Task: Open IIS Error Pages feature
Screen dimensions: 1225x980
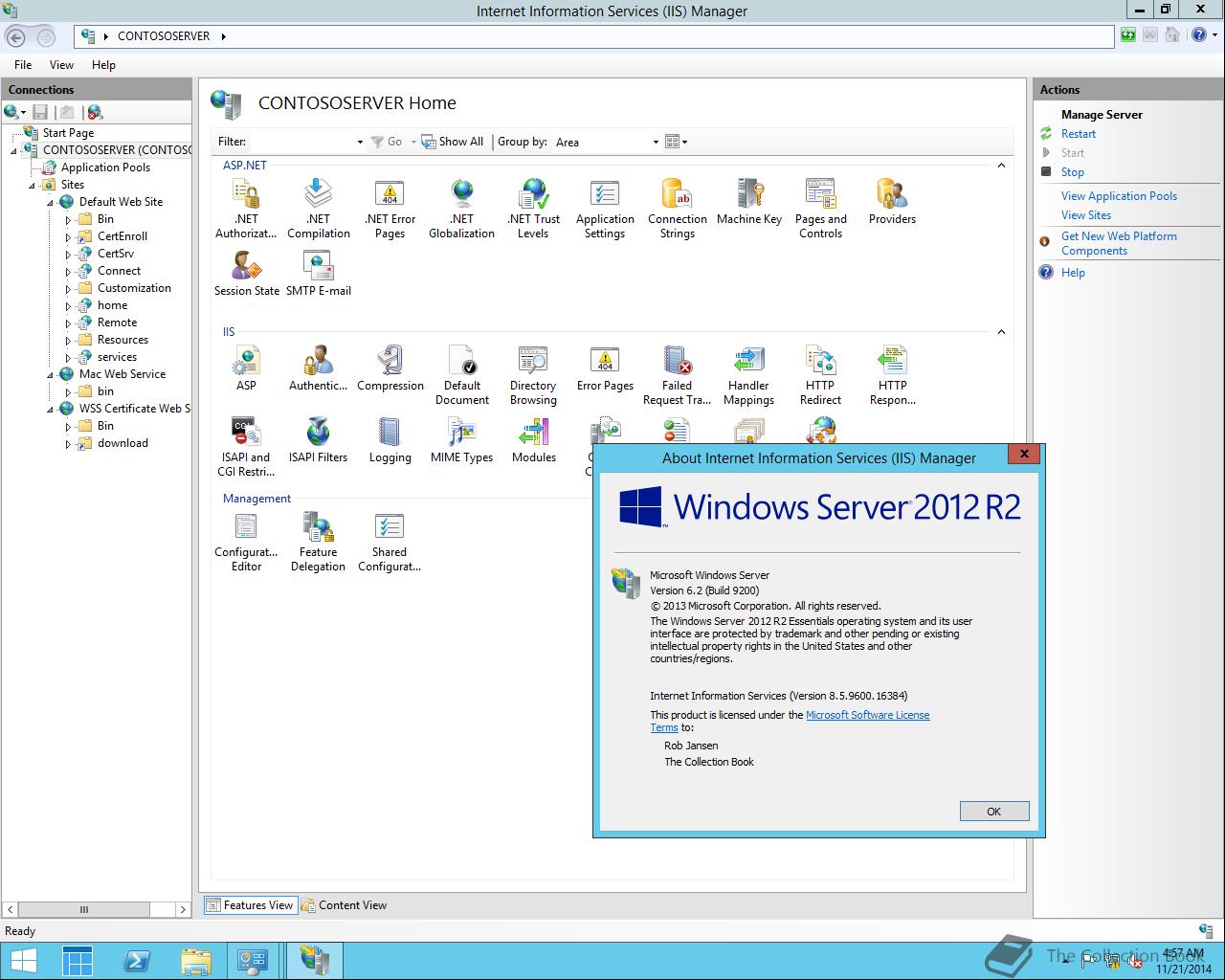Action: point(605,368)
